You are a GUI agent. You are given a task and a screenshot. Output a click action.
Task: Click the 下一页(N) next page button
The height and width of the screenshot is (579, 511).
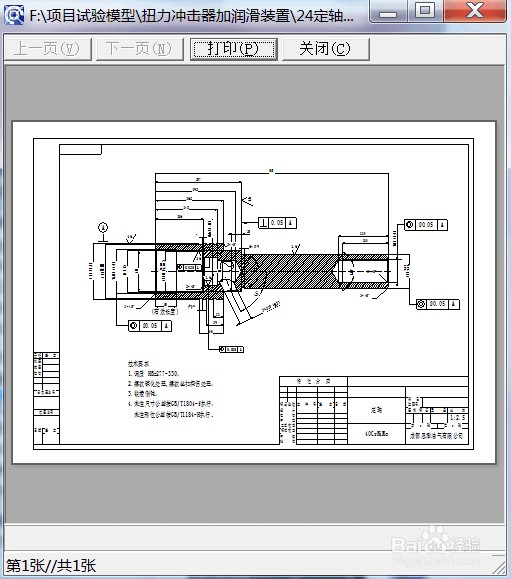140,49
